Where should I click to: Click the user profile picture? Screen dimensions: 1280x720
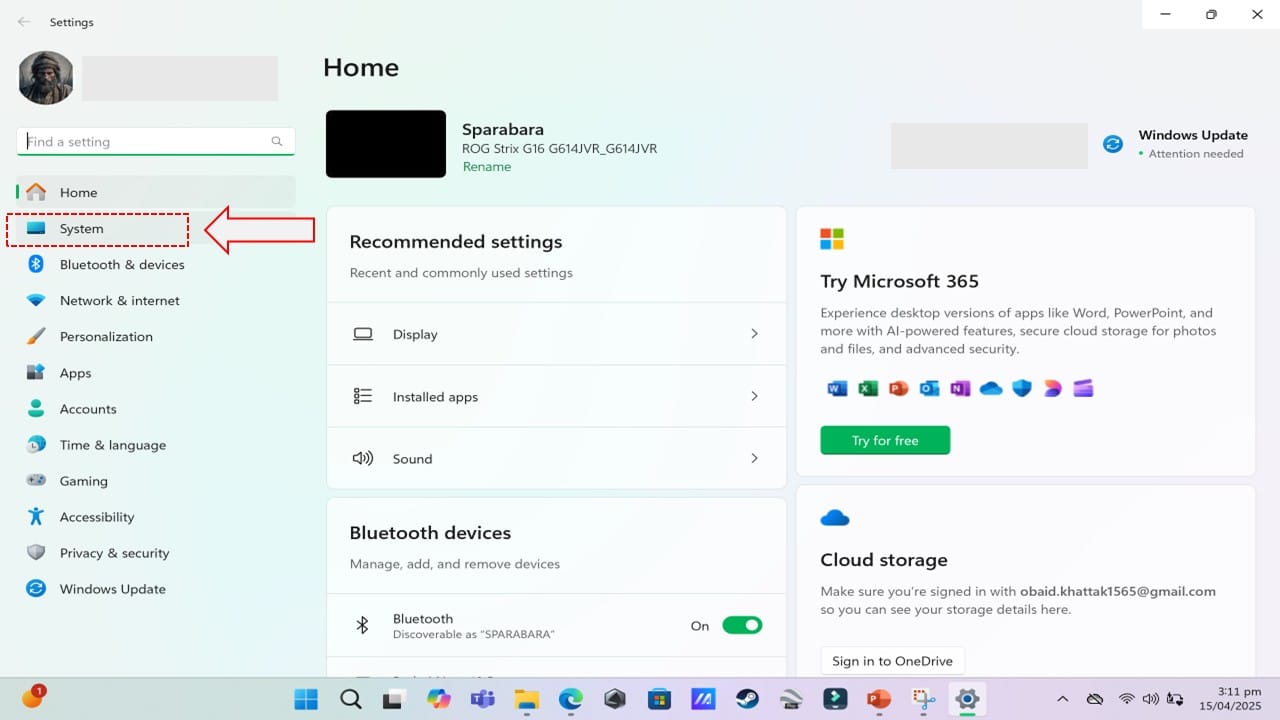46,78
